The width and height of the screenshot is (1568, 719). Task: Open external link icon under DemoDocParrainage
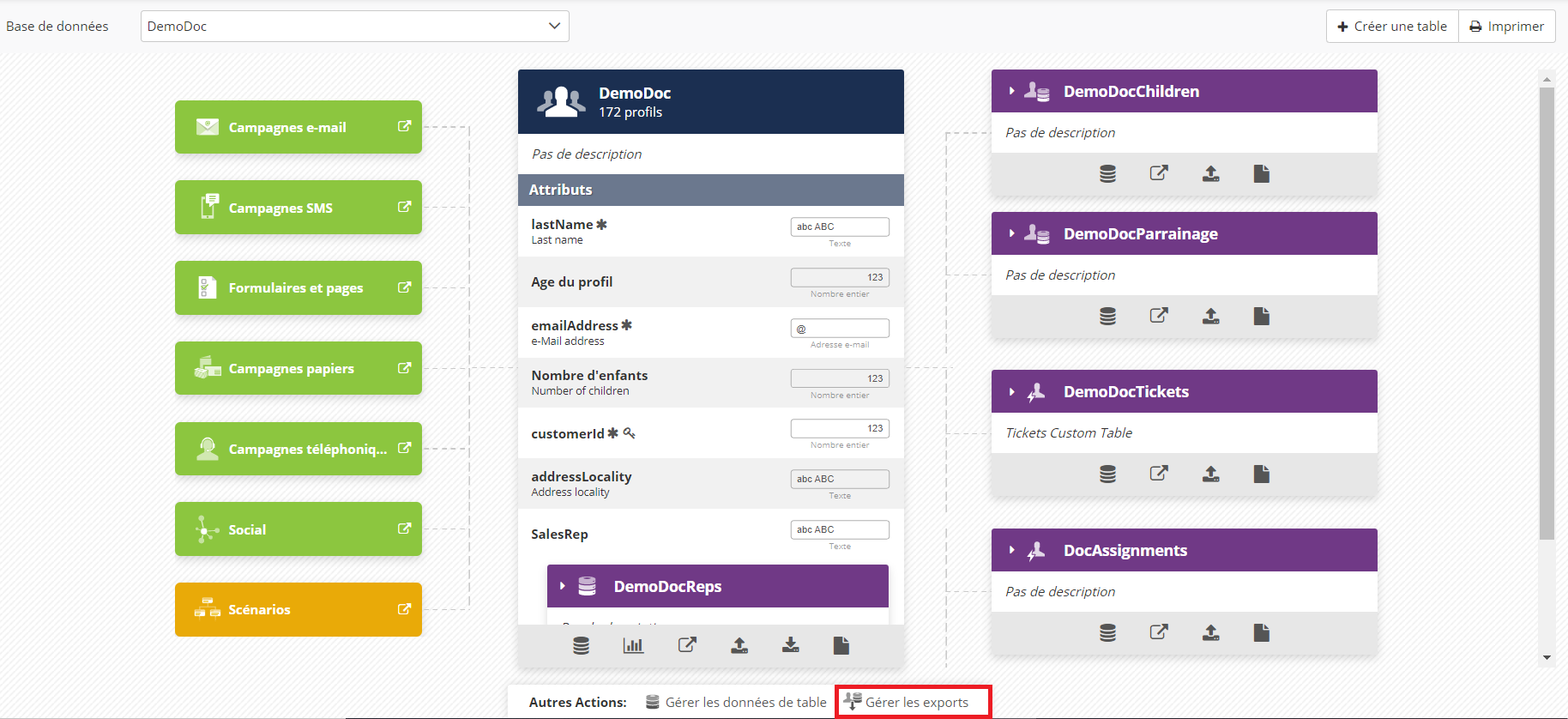(x=1159, y=316)
